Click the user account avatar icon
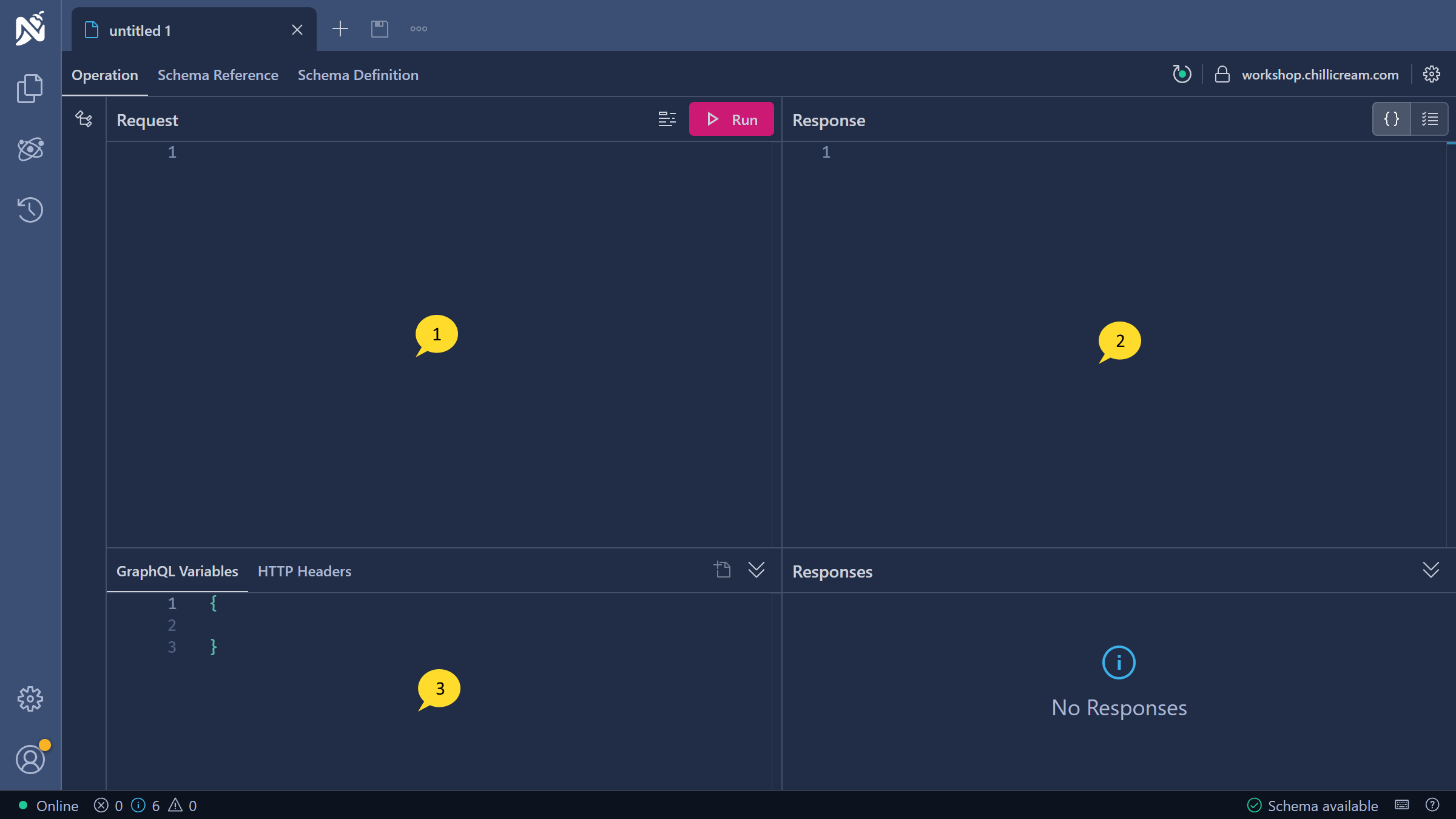The image size is (1456, 819). tap(30, 760)
